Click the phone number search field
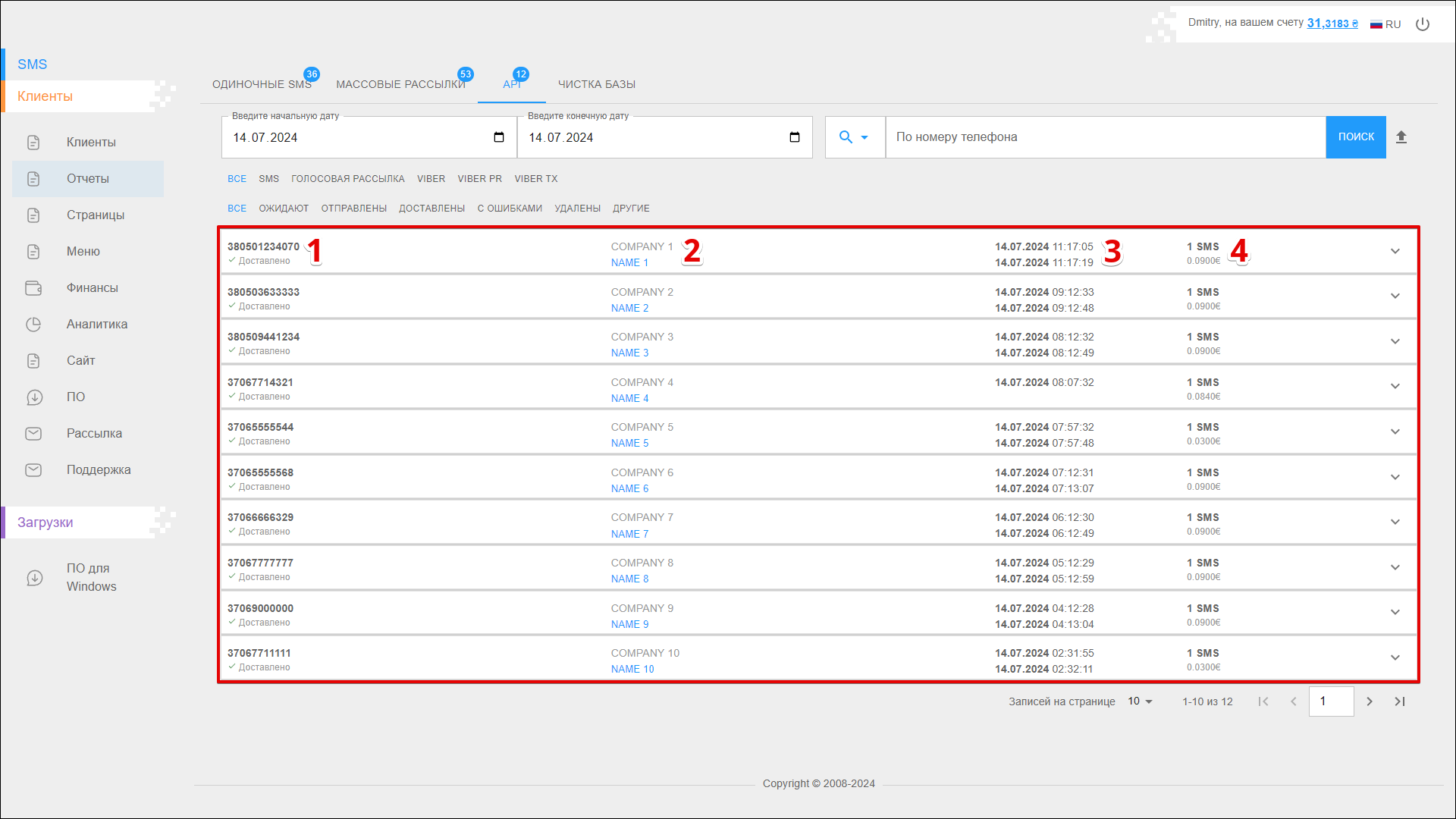This screenshot has width=1456, height=819. [x=1104, y=137]
